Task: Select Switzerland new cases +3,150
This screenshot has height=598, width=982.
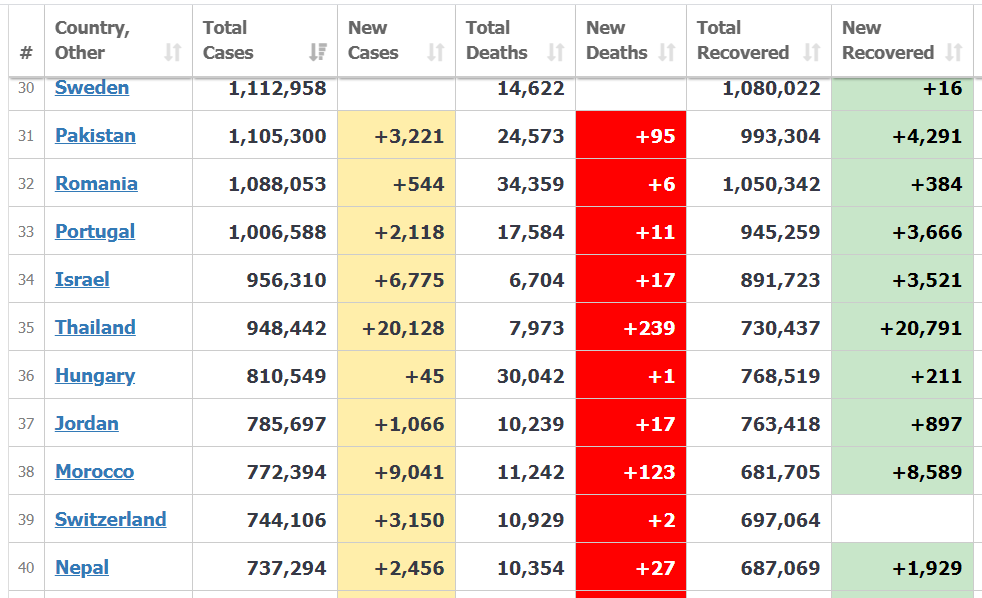Action: 410,520
